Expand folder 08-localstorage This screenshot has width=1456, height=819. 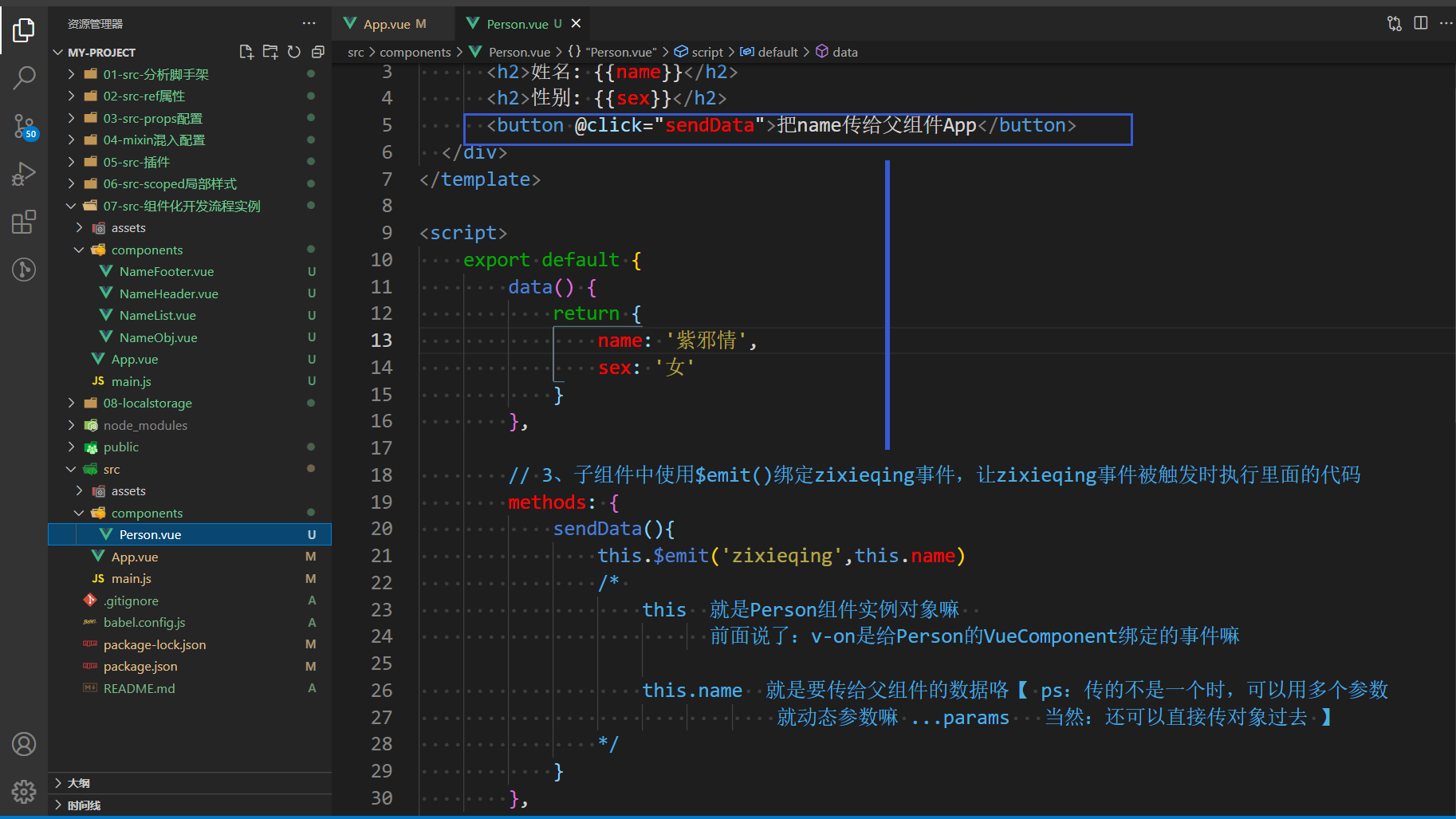(x=190, y=403)
